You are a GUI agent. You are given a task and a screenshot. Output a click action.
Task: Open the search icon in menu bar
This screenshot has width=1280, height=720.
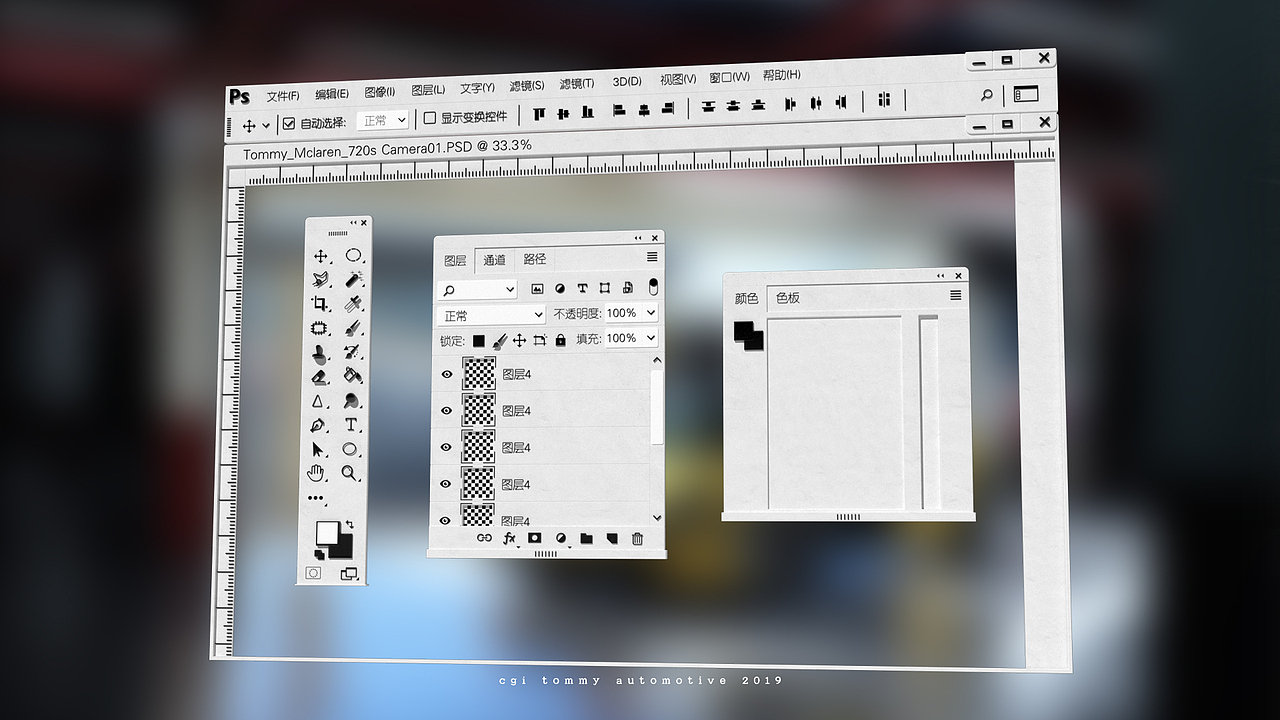pos(987,95)
